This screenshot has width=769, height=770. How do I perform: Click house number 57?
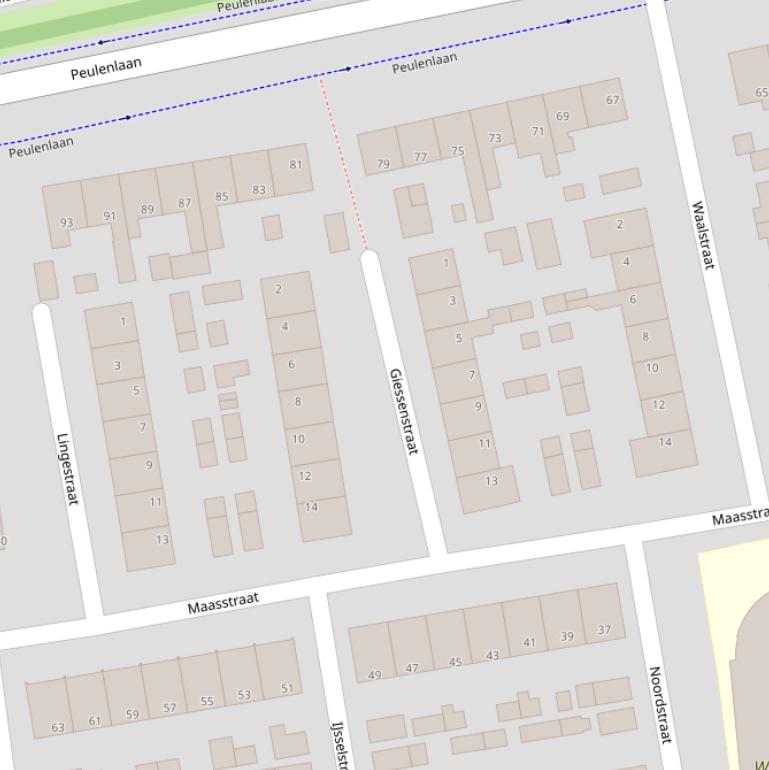pyautogui.click(x=170, y=708)
